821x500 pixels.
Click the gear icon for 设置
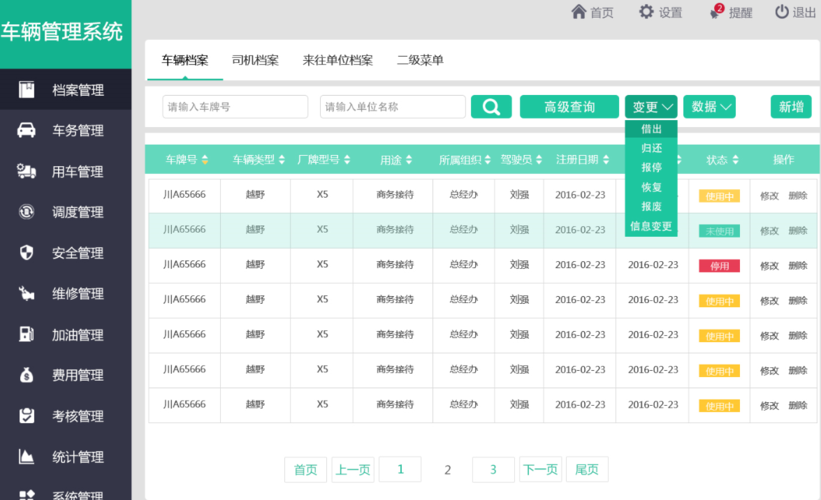click(x=647, y=12)
